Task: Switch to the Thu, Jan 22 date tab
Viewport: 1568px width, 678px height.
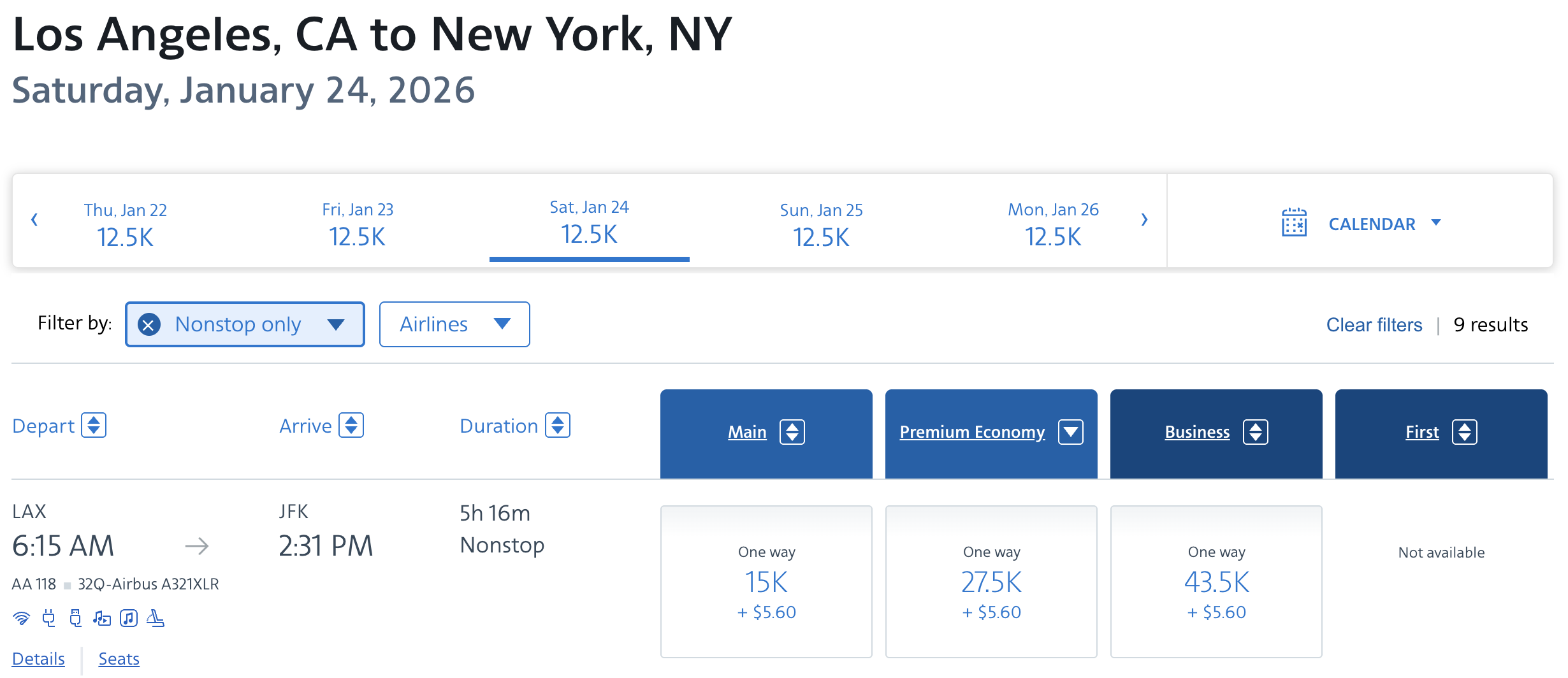Action: coord(126,223)
